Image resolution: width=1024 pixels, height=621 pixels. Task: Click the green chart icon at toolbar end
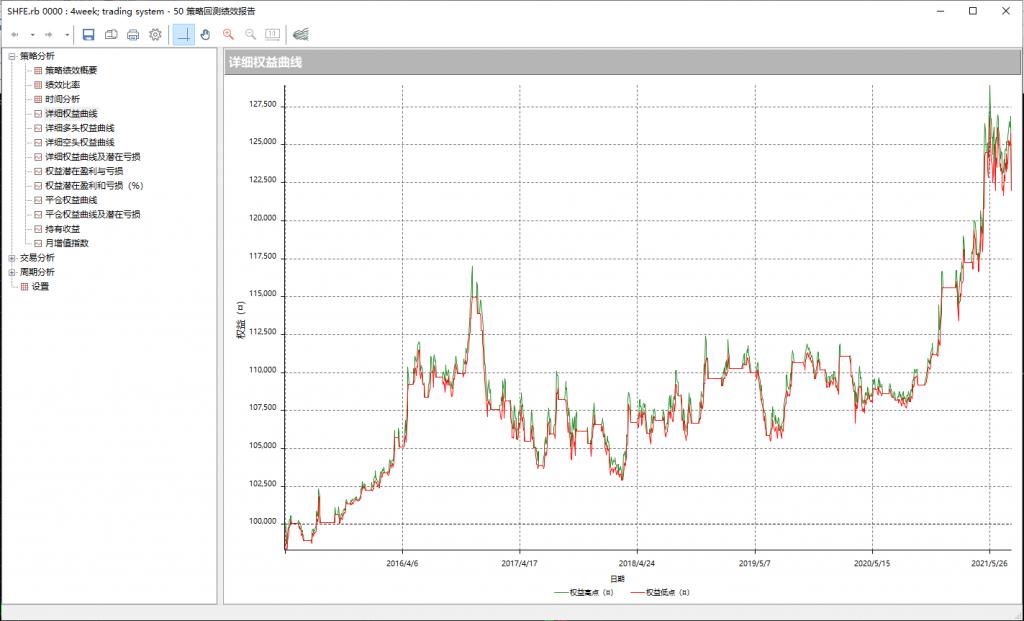tap(301, 35)
